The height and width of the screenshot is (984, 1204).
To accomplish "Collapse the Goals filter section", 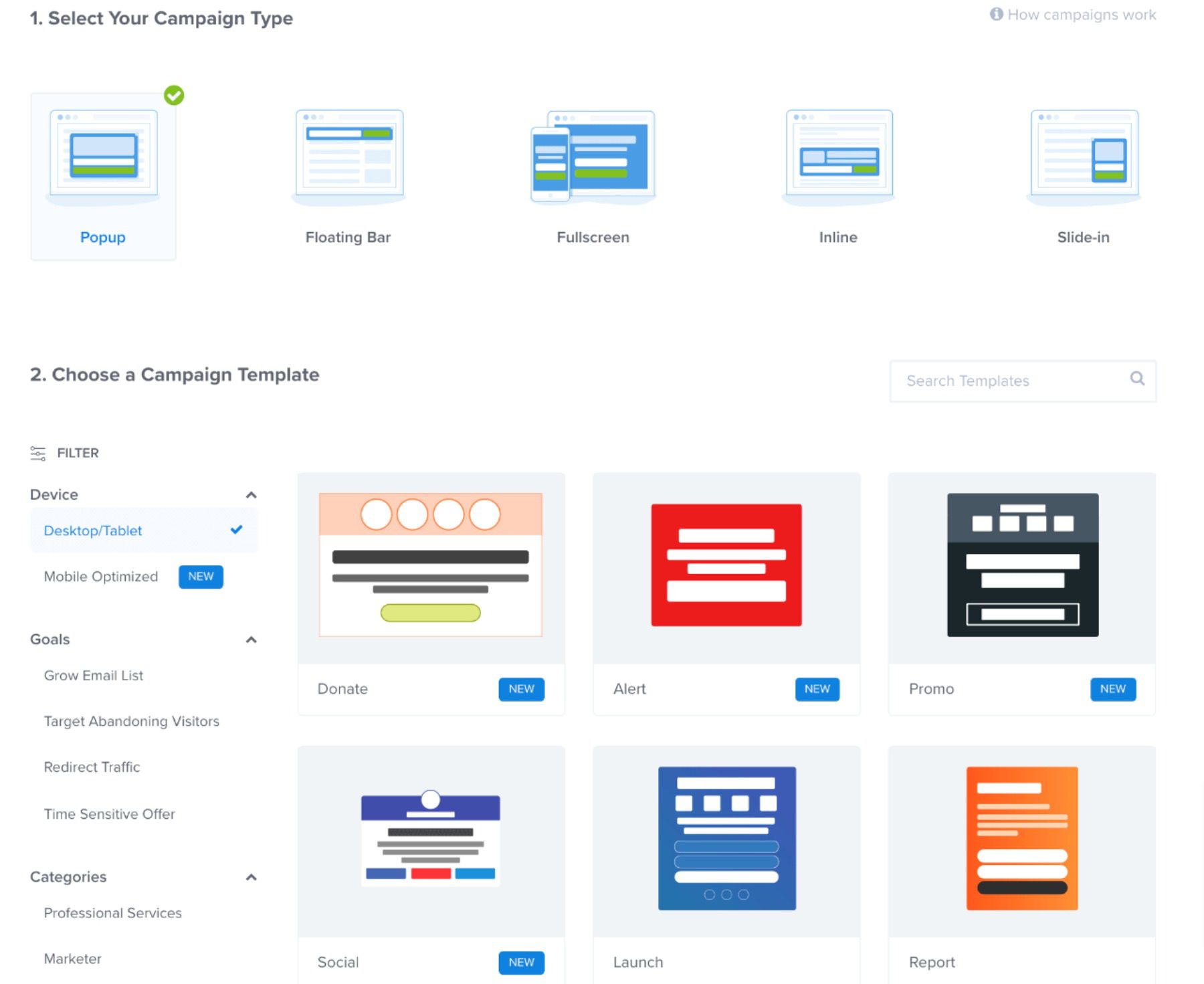I will (x=252, y=640).
